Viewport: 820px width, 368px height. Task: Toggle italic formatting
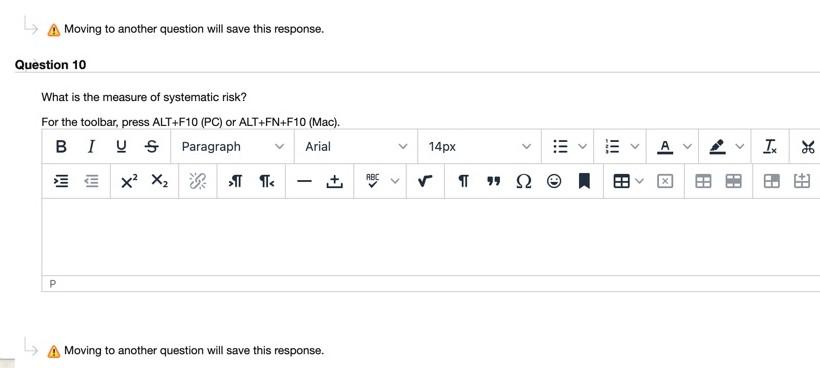click(91, 147)
